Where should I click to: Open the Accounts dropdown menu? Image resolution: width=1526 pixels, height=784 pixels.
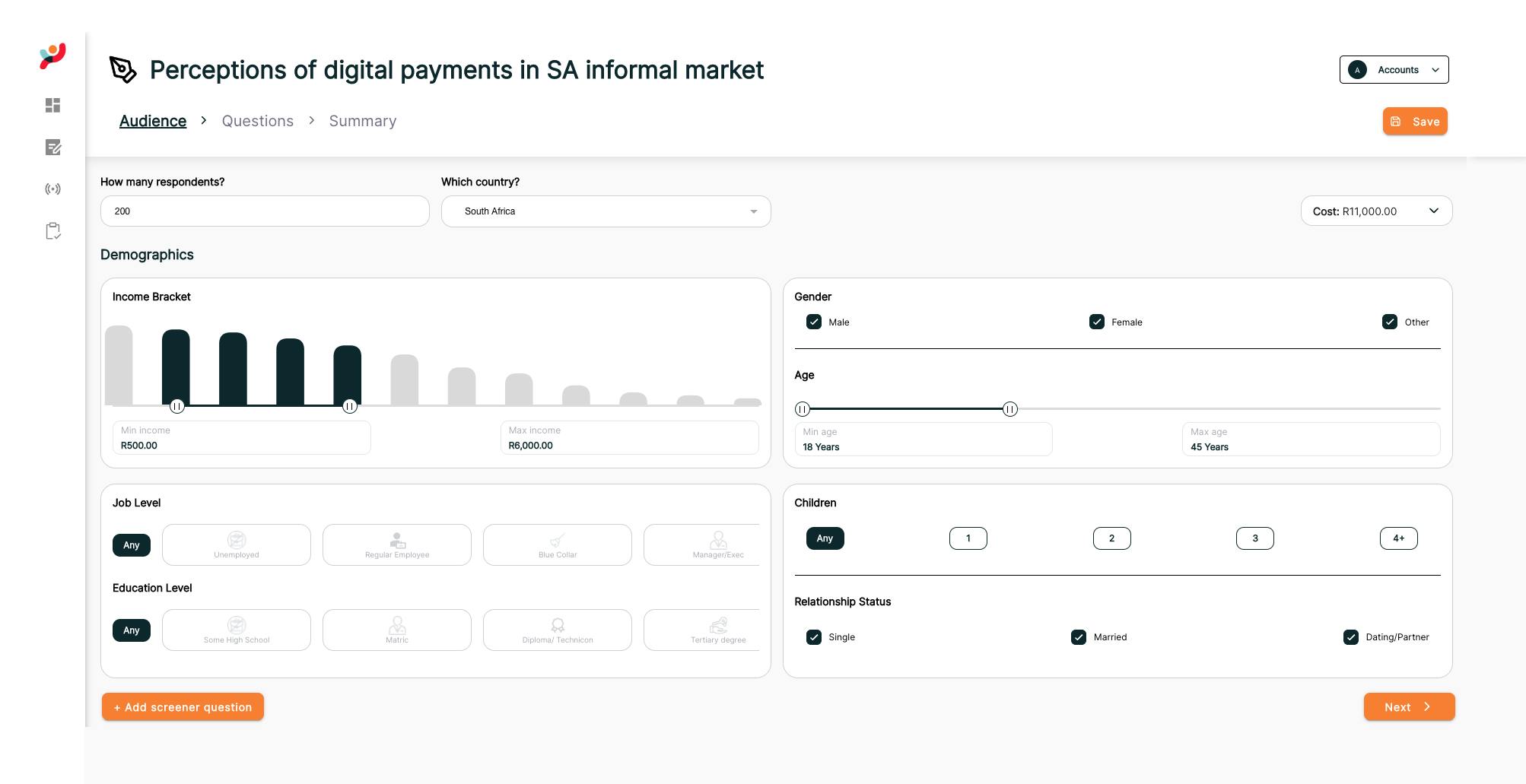tap(1394, 70)
